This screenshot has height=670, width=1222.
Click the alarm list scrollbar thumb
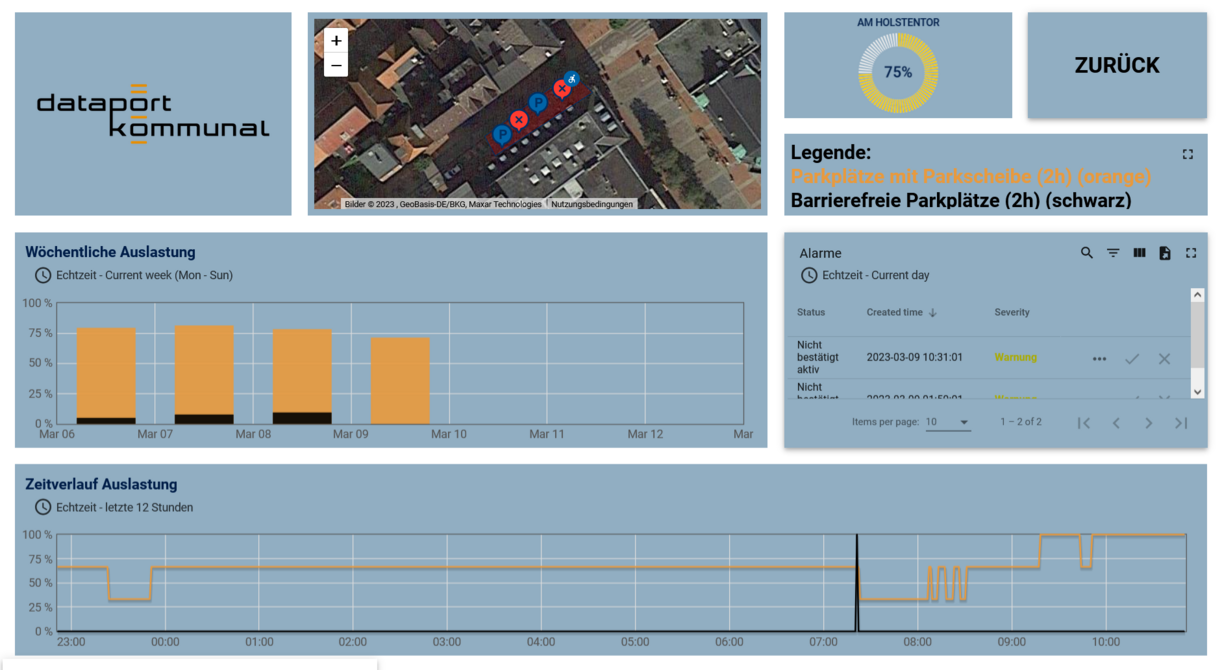point(1197,336)
